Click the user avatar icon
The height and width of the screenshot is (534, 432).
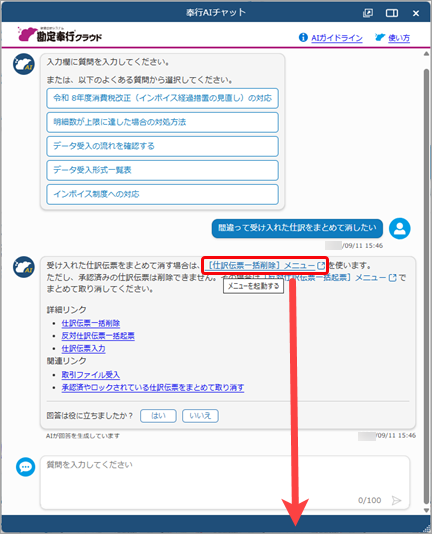point(400,229)
